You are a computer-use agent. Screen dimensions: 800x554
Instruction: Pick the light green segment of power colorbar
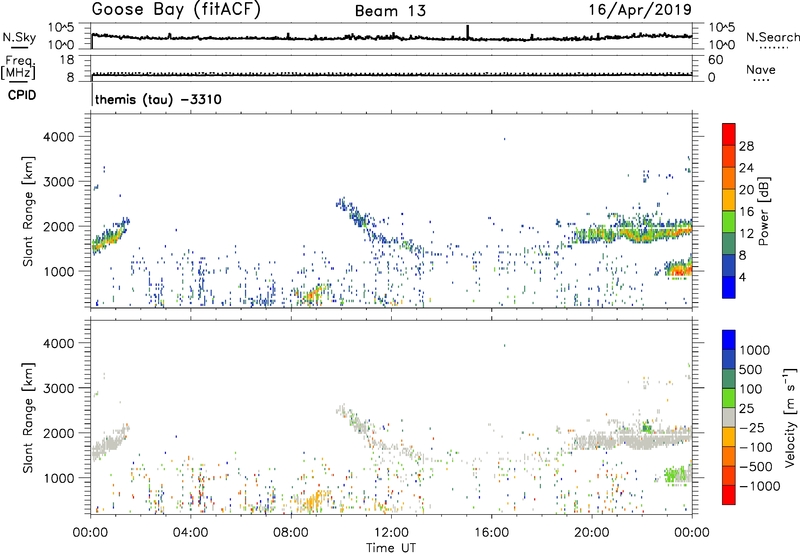(729, 222)
